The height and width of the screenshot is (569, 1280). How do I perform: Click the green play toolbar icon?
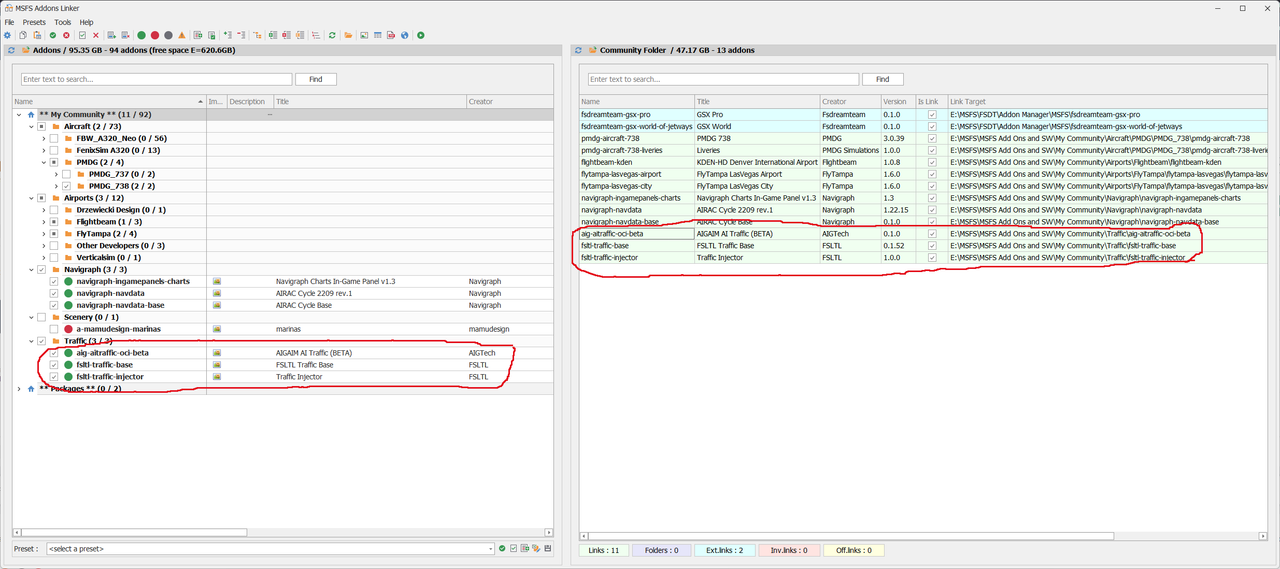tap(420, 35)
